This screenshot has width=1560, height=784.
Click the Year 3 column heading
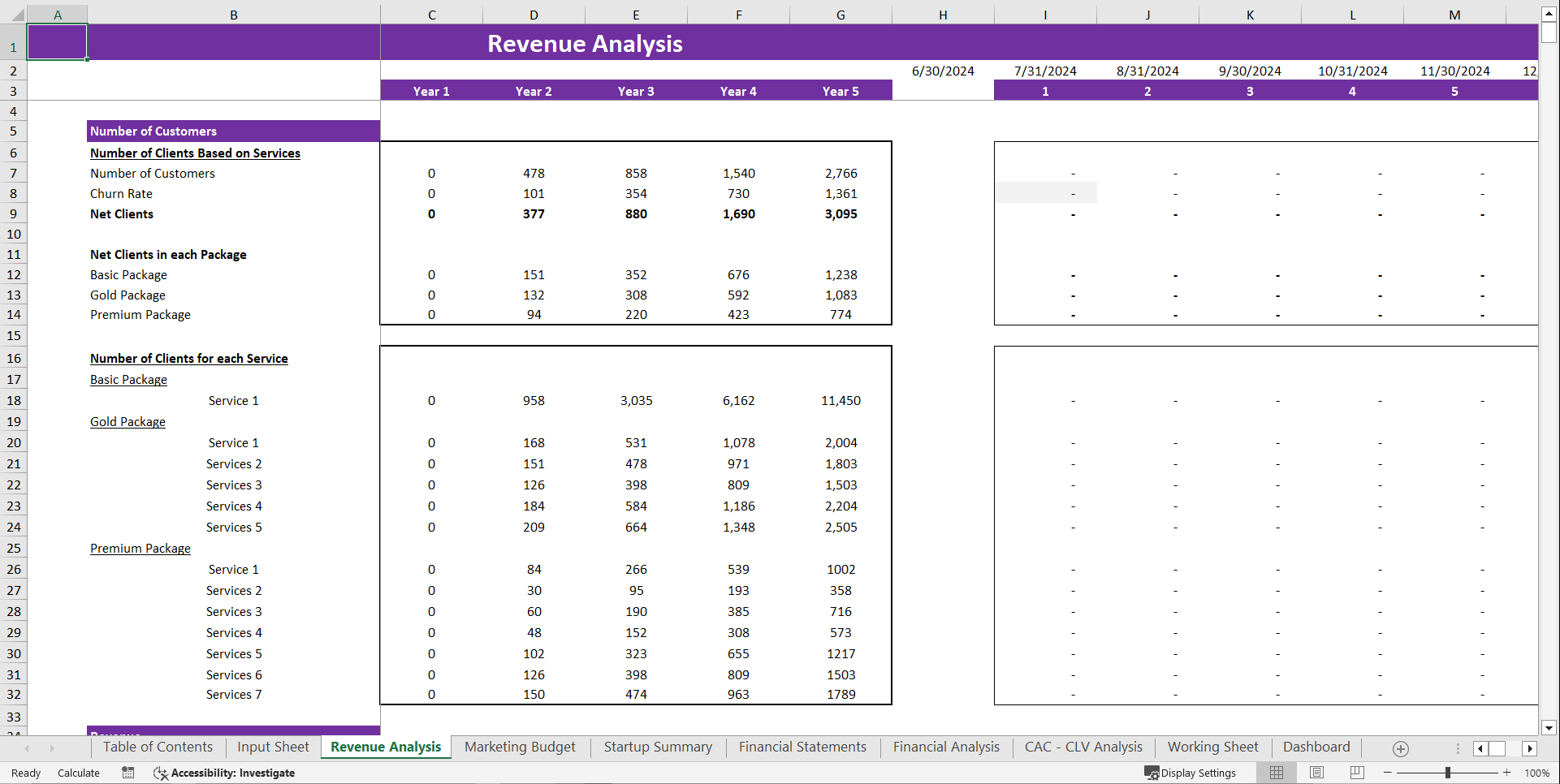click(636, 91)
